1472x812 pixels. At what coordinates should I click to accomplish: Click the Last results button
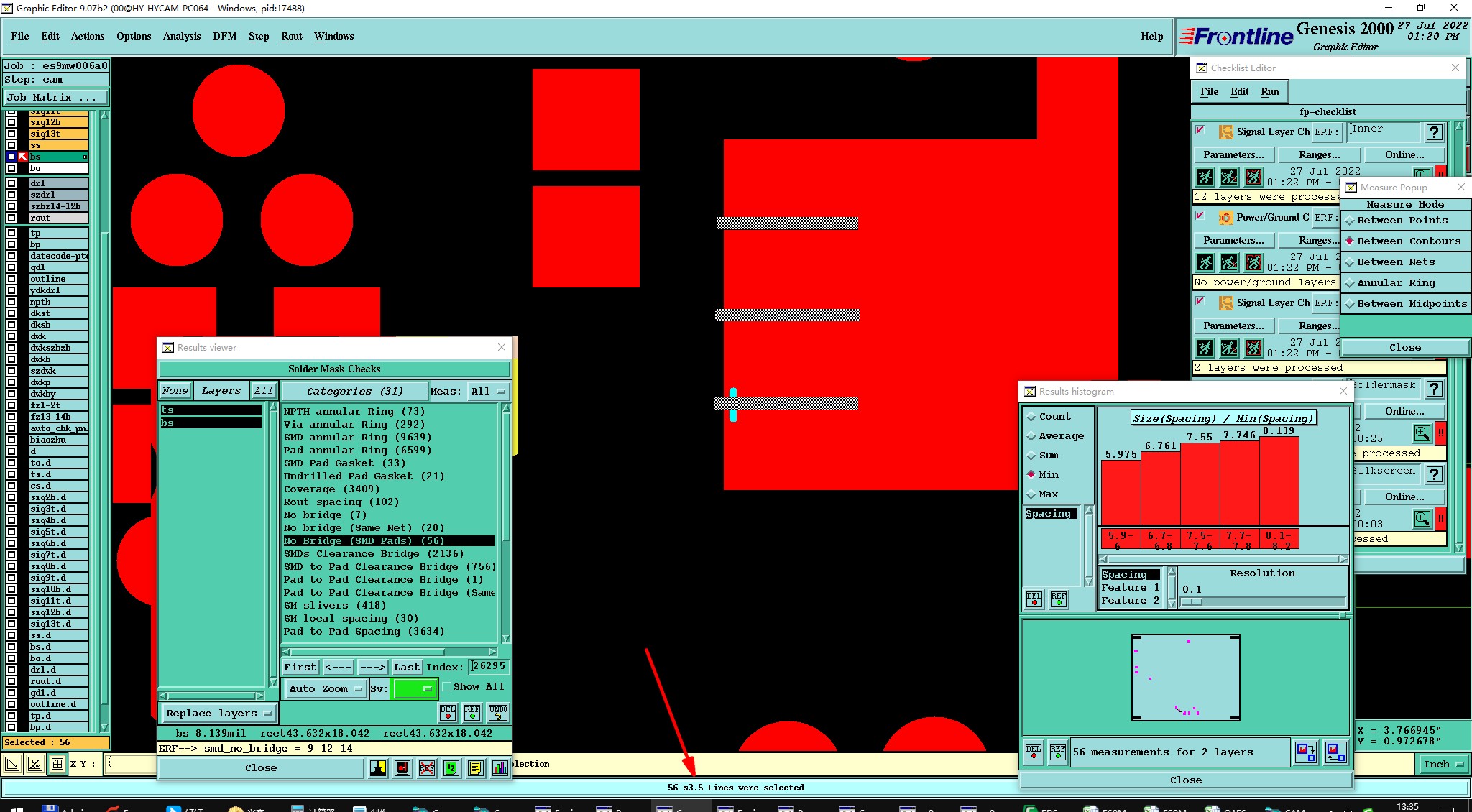point(406,667)
